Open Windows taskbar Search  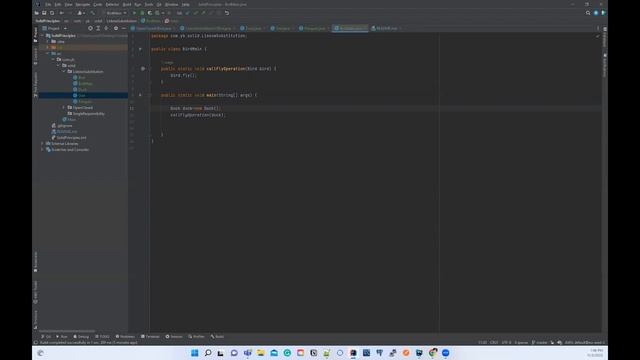pyautogui.click(x=208, y=353)
